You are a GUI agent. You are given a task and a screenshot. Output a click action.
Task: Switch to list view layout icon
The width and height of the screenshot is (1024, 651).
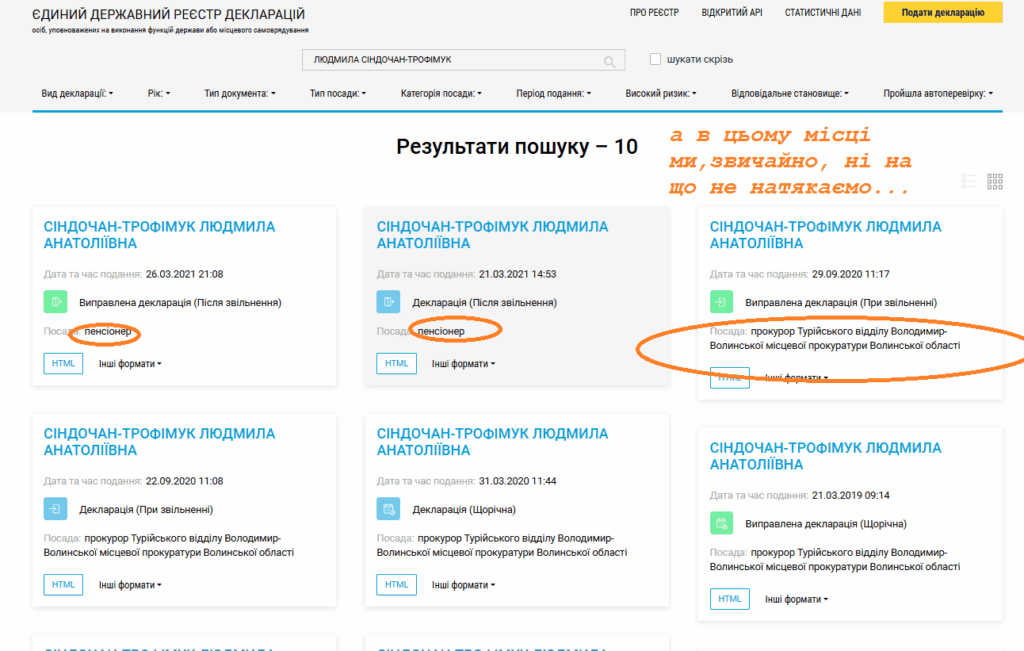968,181
